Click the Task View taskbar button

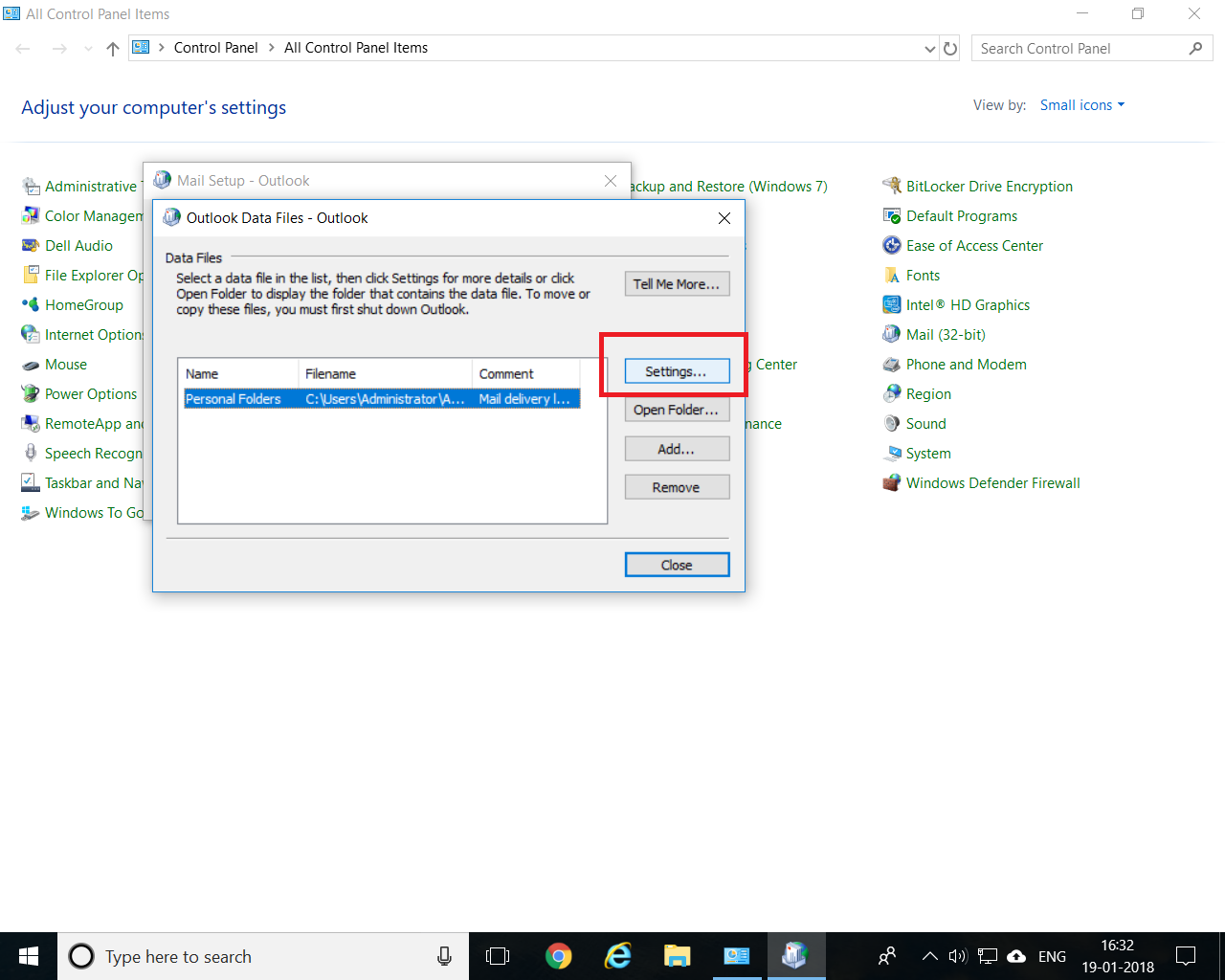click(498, 956)
